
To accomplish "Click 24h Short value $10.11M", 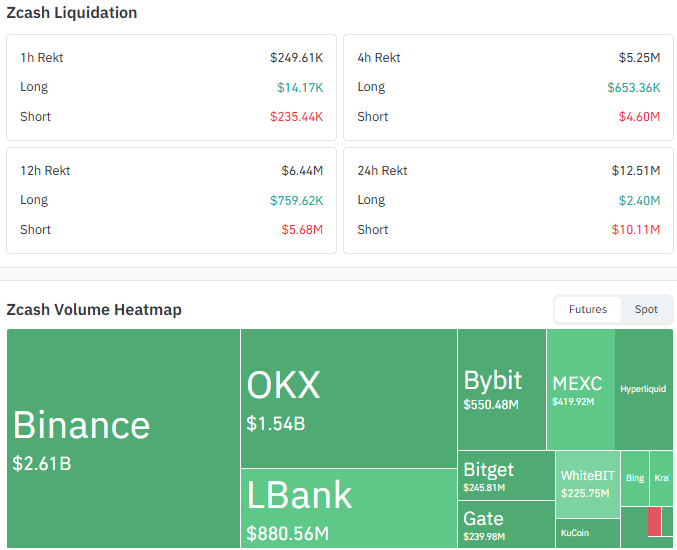I will click(x=636, y=230).
